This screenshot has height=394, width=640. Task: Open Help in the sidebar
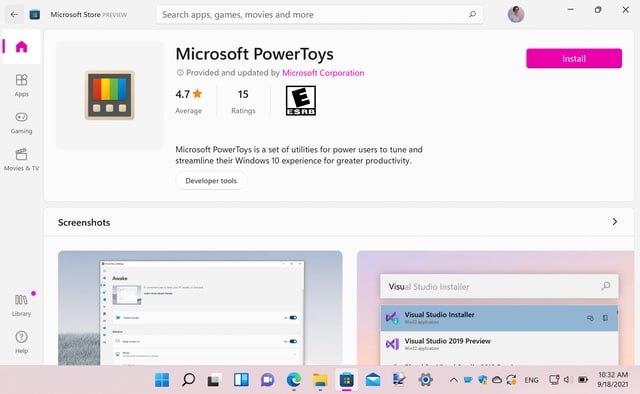coord(21,342)
